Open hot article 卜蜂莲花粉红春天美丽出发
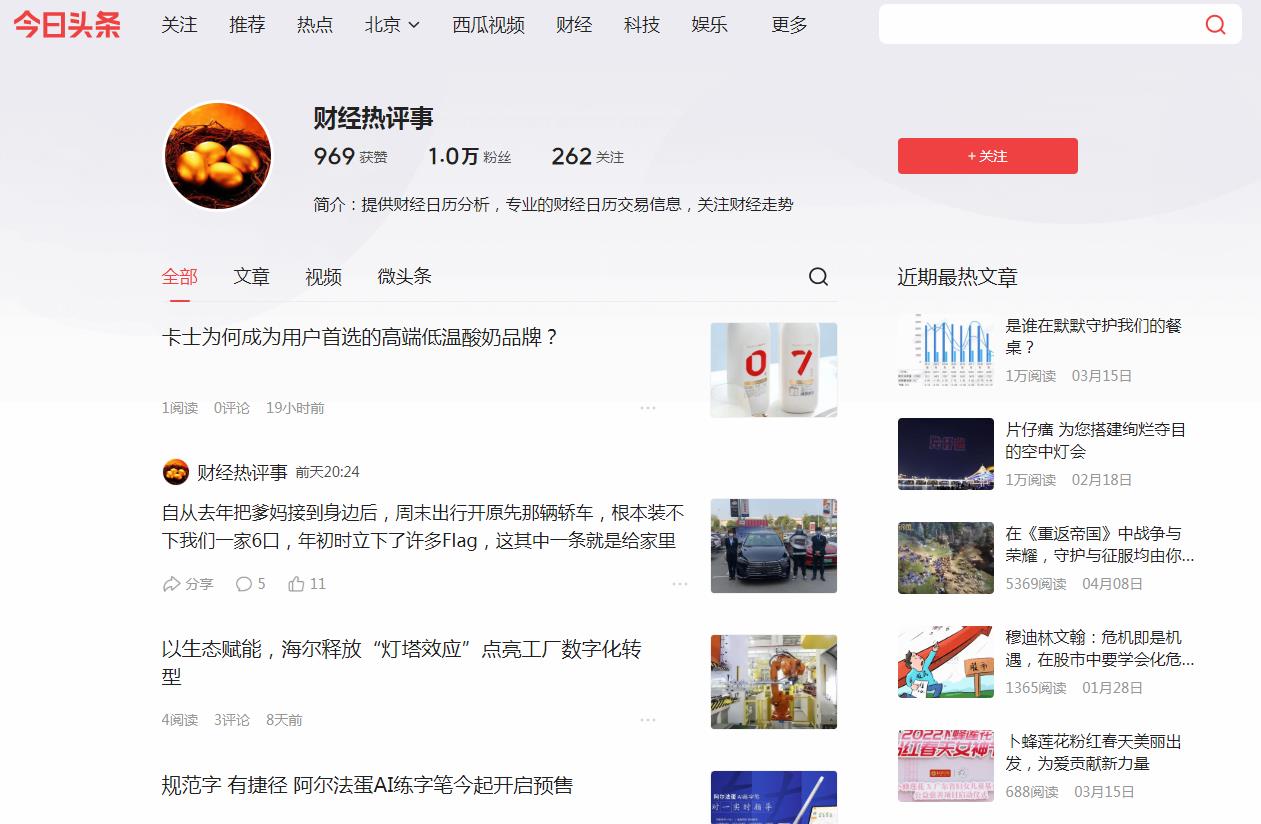 [x=1094, y=753]
